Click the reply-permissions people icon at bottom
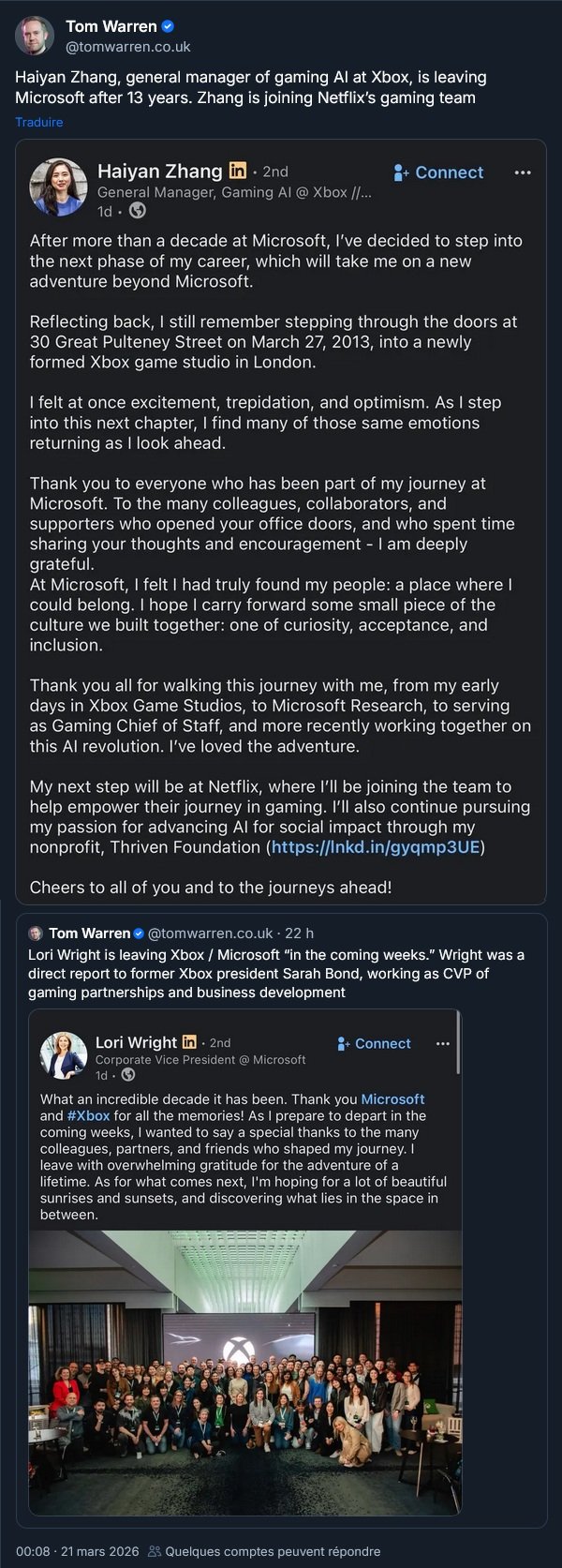 155,1551
